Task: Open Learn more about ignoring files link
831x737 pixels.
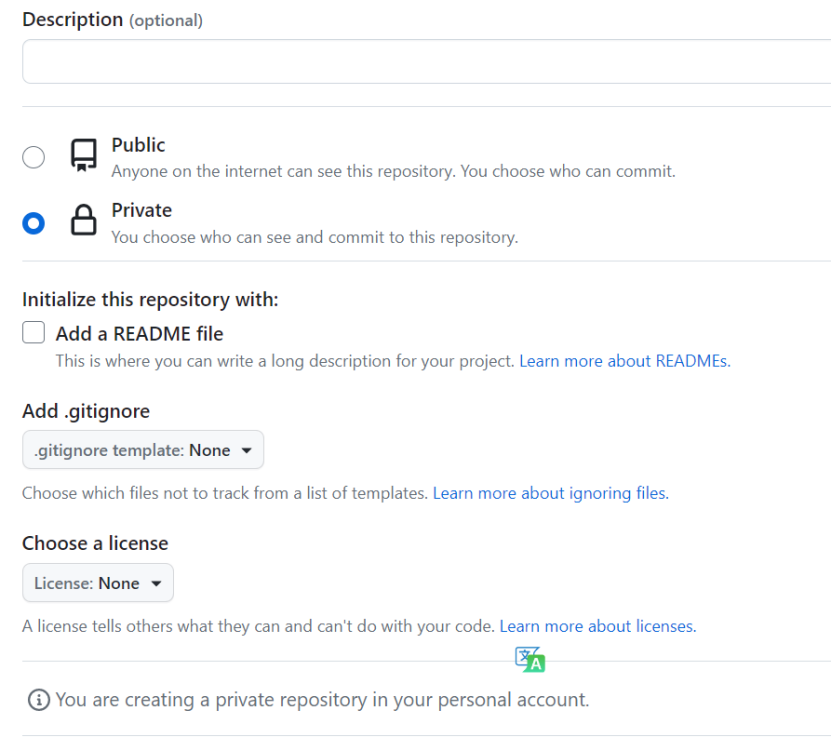Action: click(x=550, y=493)
